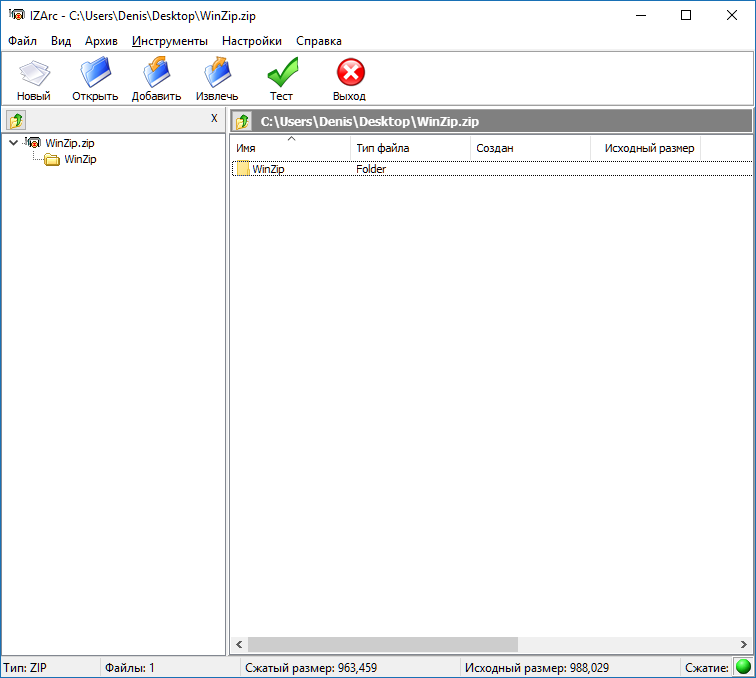Click the Исходный размер column header
The image size is (756, 678).
click(648, 148)
